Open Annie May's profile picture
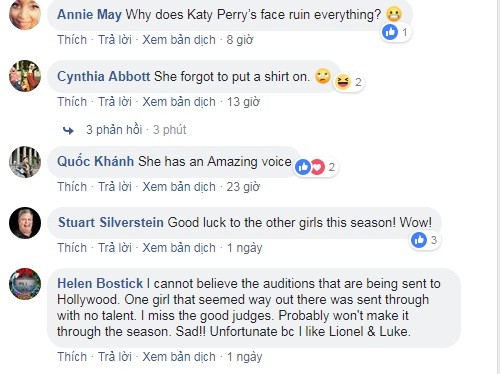 (x=25, y=14)
